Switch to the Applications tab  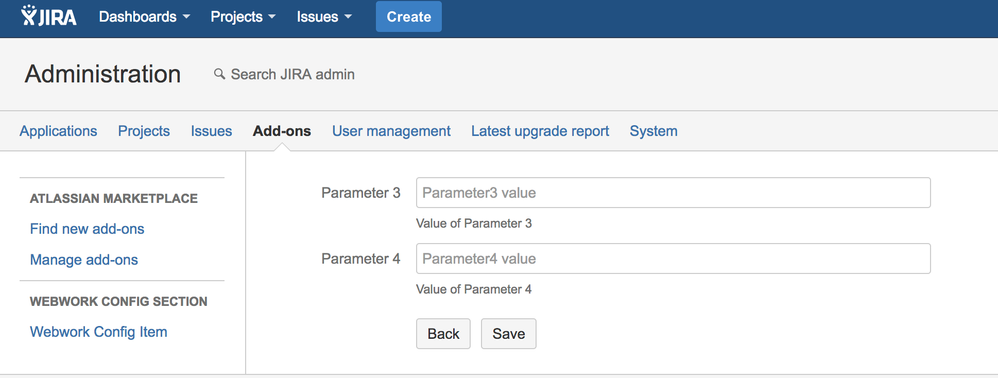pos(59,131)
